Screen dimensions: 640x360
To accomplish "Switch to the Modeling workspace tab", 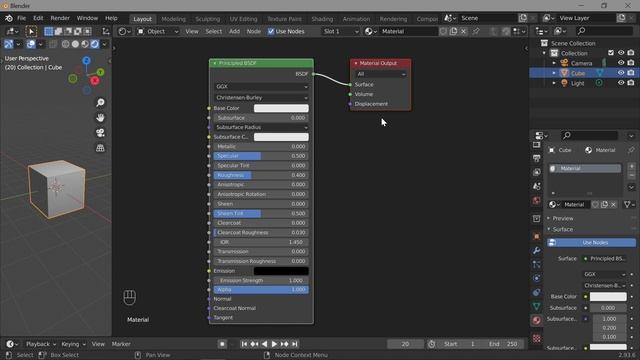I will pyautogui.click(x=173, y=19).
